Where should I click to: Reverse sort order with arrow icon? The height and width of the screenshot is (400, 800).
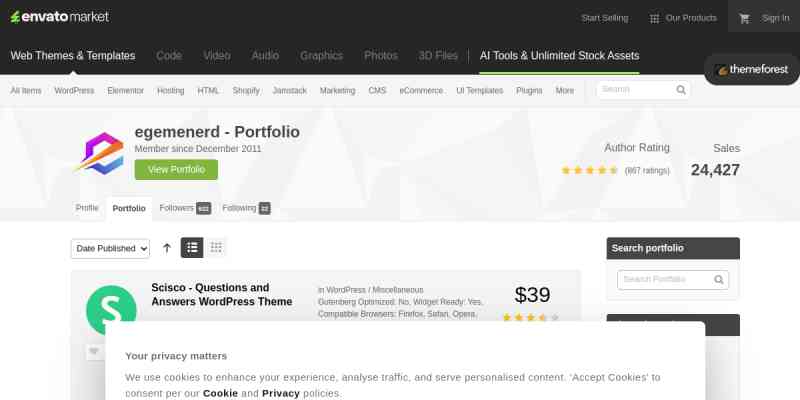tap(167, 248)
